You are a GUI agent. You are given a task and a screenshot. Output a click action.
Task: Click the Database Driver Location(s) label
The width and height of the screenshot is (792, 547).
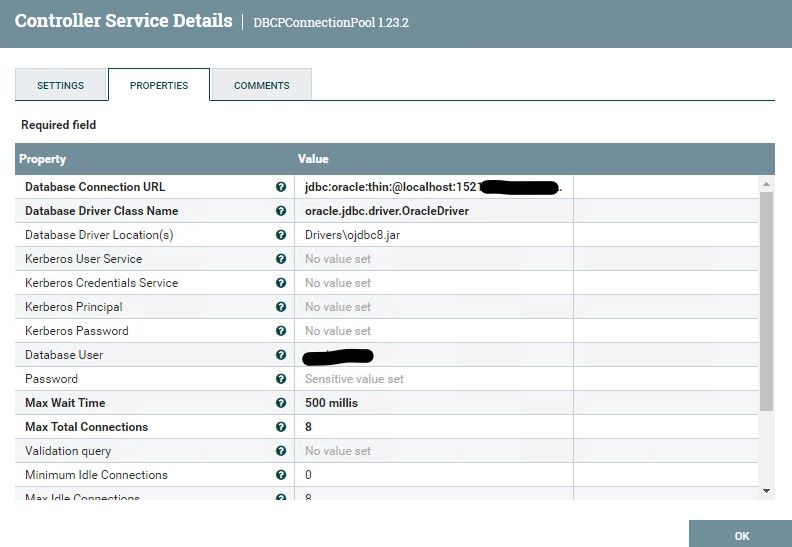[x=99, y=235]
